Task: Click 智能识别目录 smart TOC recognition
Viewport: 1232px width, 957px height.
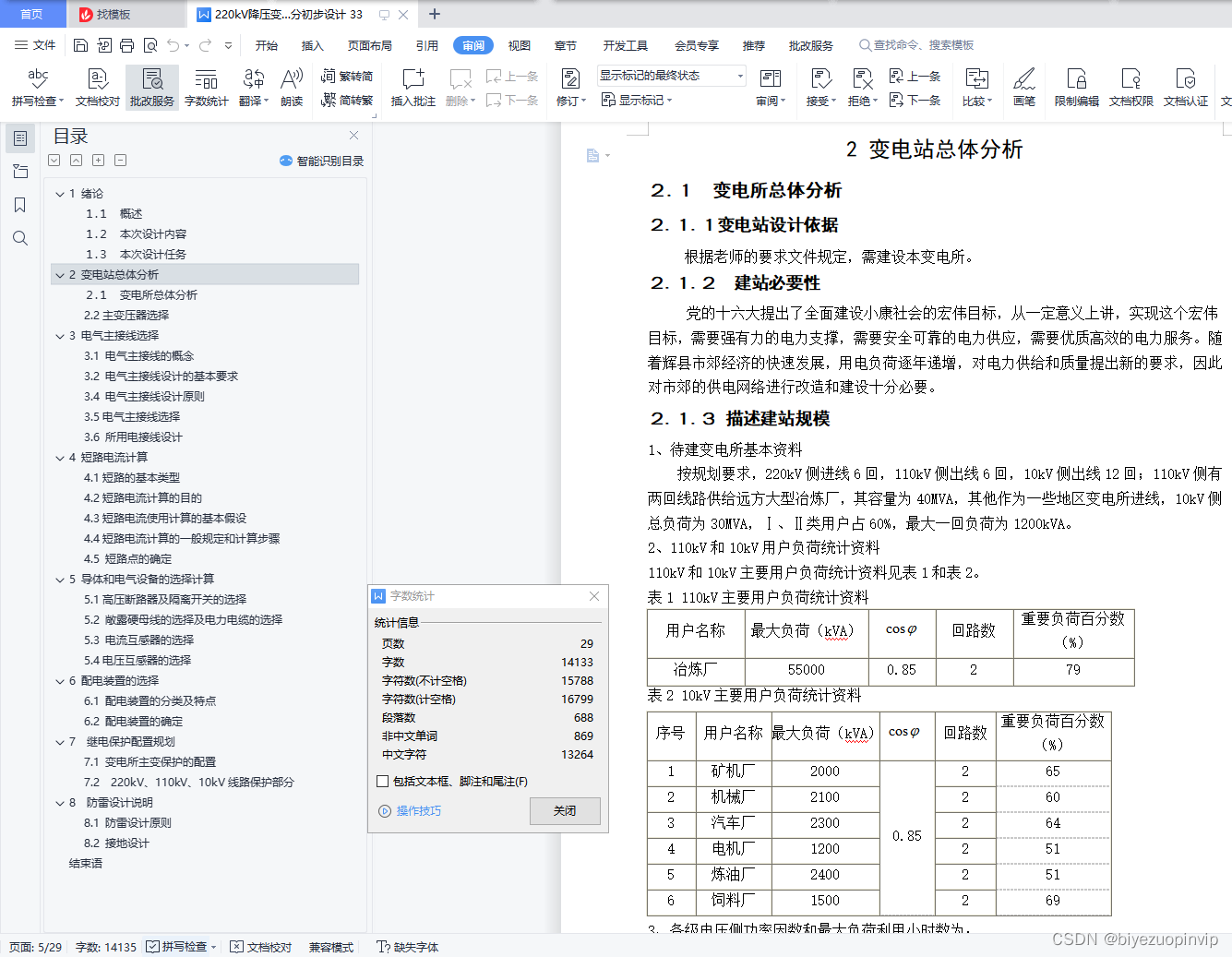Action: 321,161
